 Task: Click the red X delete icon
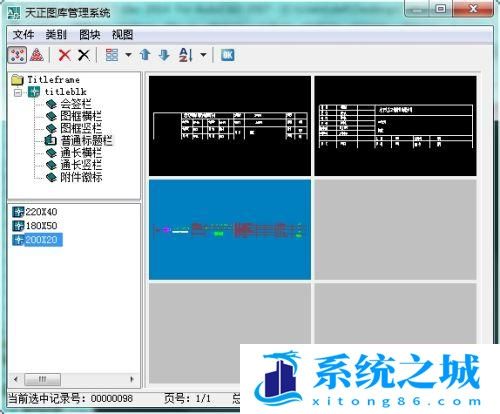64,55
